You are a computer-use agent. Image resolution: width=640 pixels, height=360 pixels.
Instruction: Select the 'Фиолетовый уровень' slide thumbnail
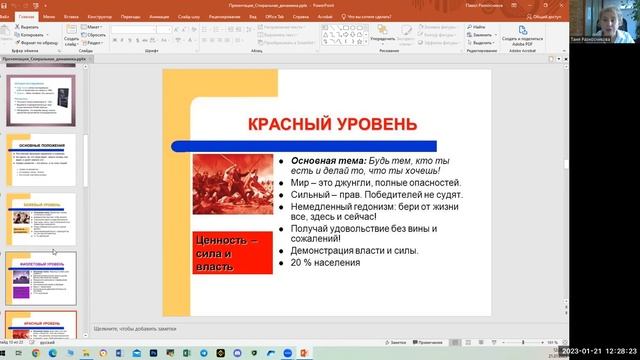41,278
